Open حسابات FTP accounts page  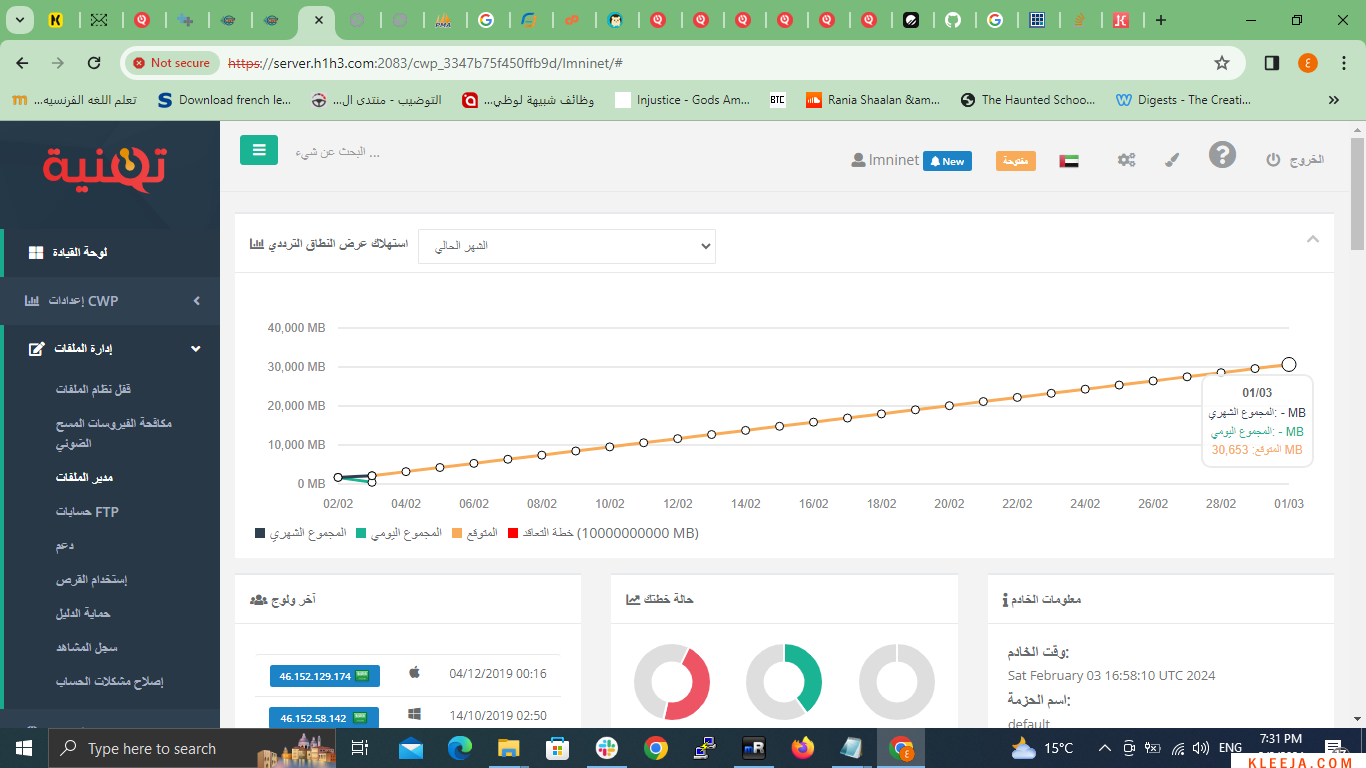point(87,512)
